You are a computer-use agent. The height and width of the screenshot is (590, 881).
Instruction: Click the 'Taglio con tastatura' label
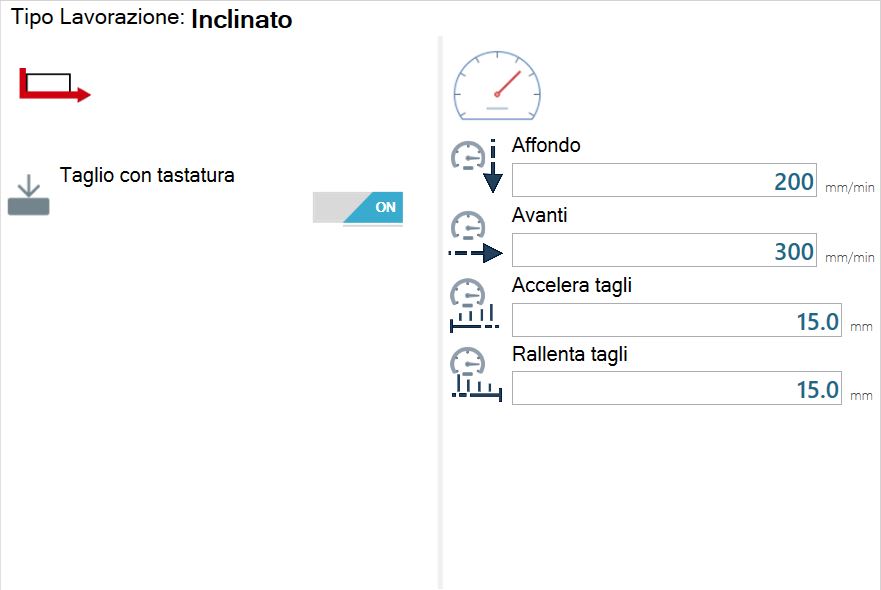pyautogui.click(x=147, y=175)
